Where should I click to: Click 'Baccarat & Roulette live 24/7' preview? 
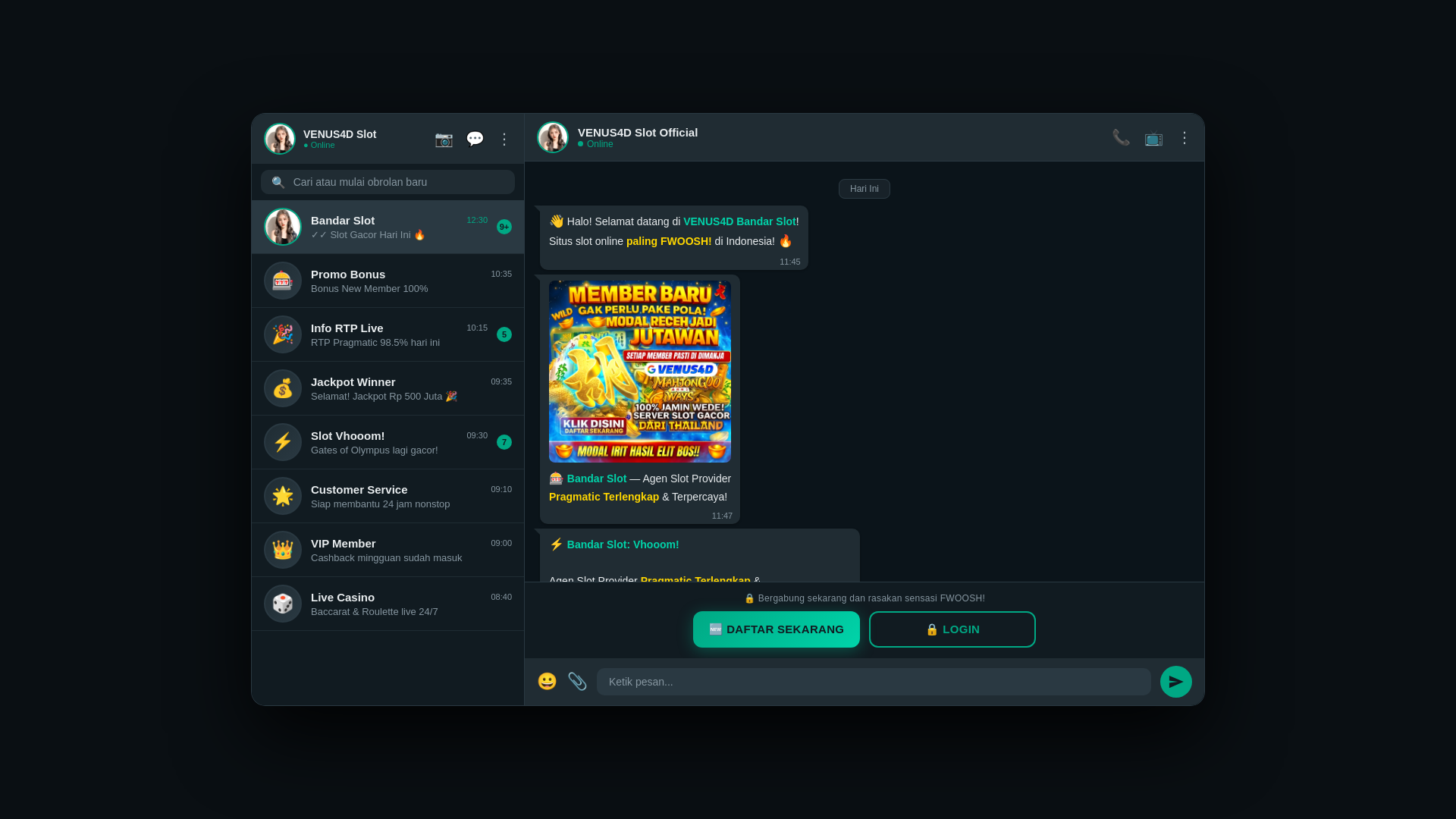[375, 612]
